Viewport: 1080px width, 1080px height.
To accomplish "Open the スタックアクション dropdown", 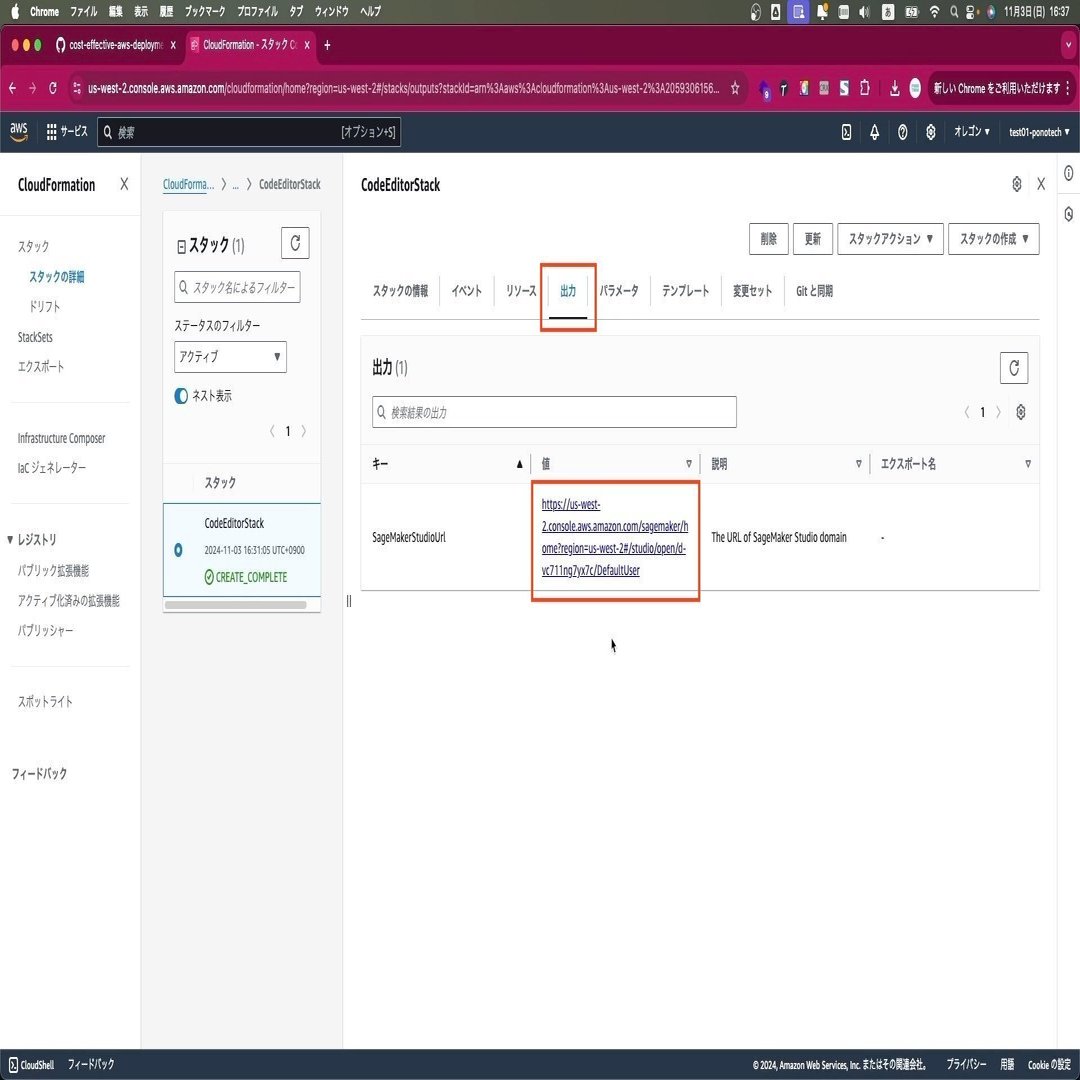I will [890, 239].
